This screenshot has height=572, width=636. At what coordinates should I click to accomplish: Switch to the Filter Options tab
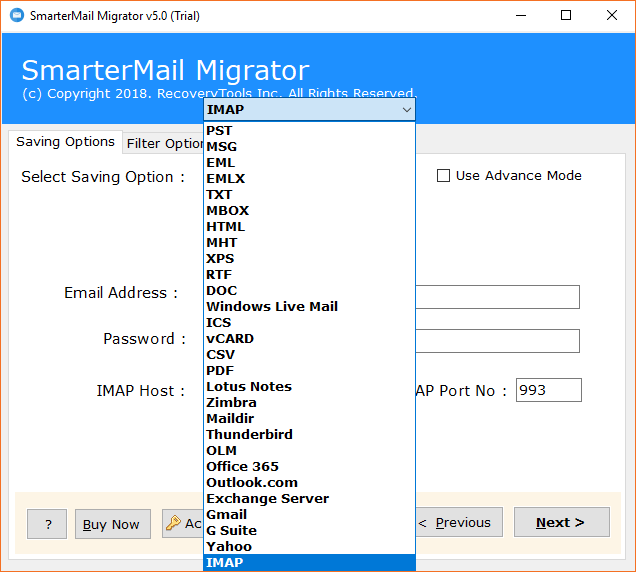163,143
